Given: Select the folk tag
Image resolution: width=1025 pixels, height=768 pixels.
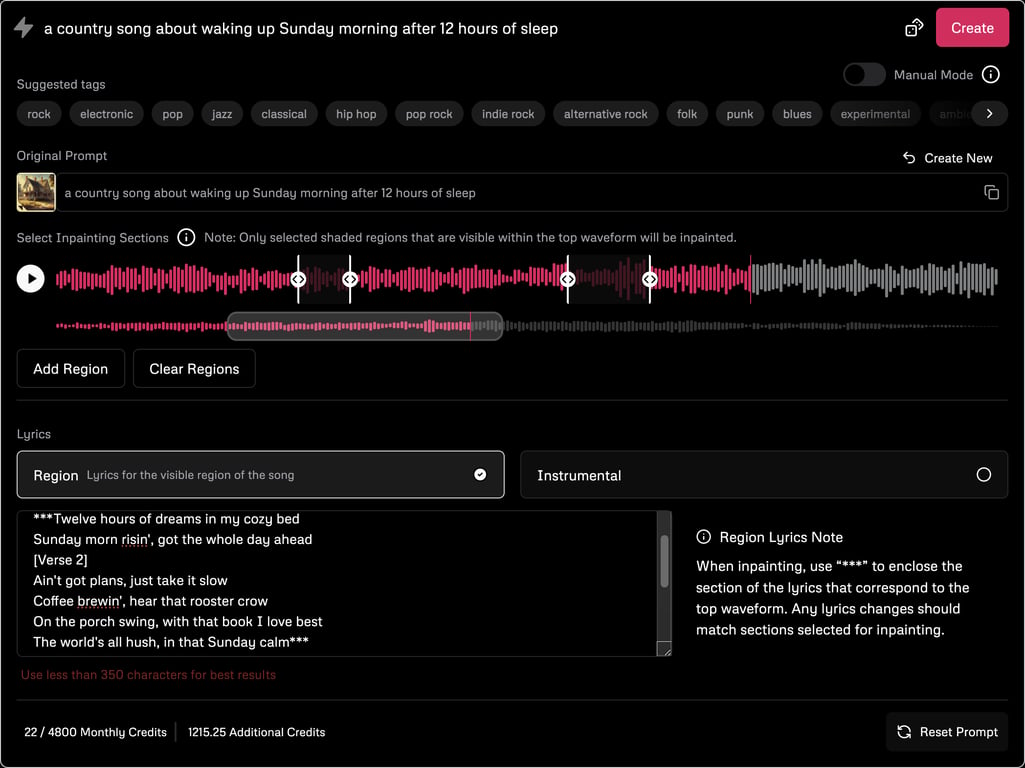Looking at the screenshot, I should 687,114.
